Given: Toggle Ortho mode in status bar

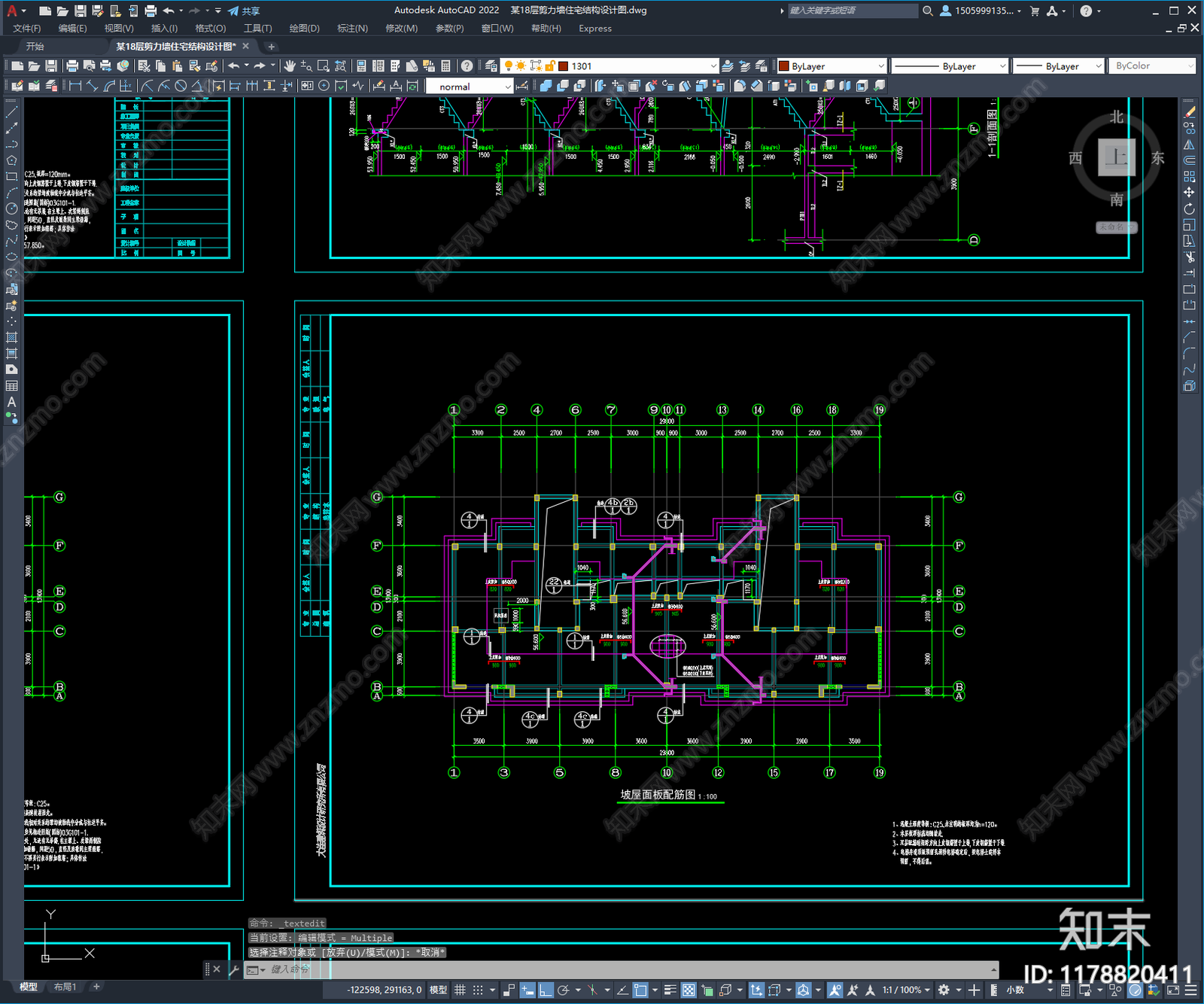Looking at the screenshot, I should pyautogui.click(x=546, y=990).
